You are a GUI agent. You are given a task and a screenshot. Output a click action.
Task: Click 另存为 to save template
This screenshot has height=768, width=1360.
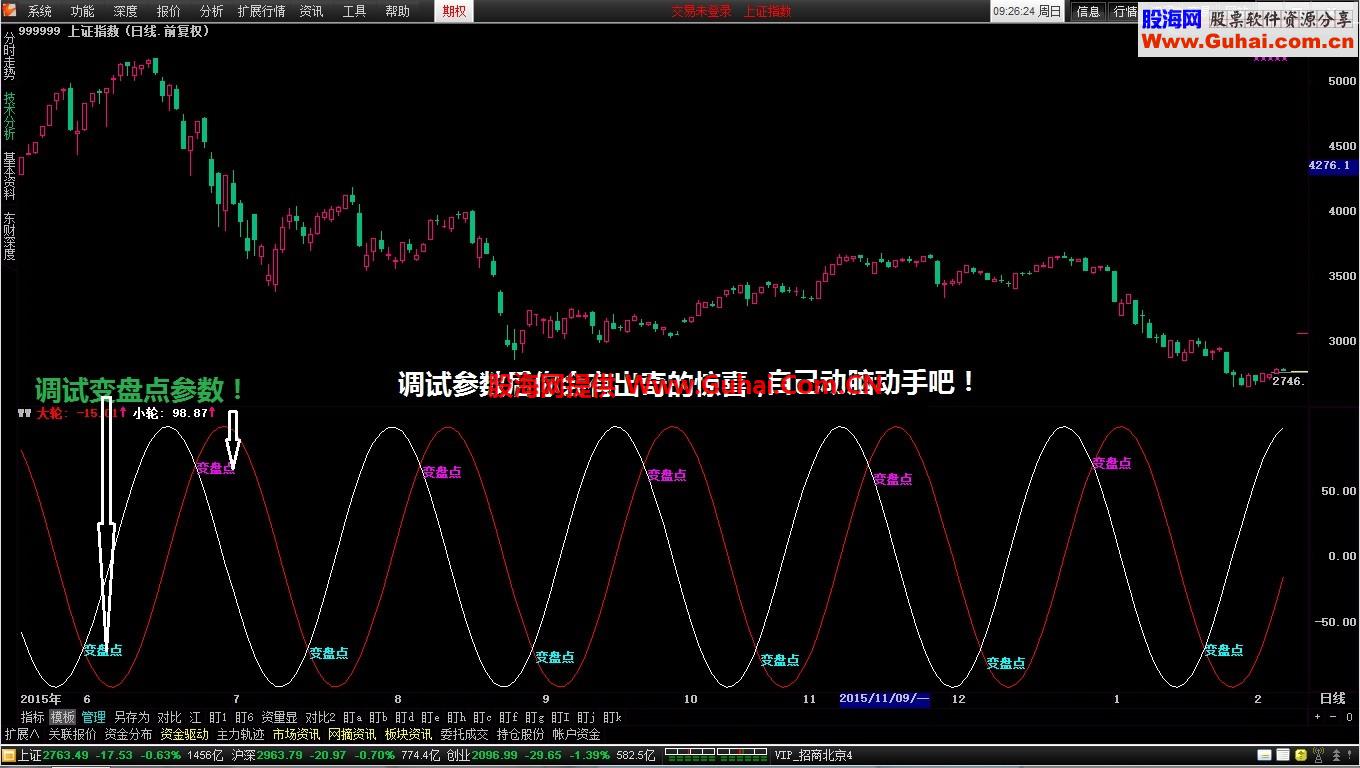131,717
